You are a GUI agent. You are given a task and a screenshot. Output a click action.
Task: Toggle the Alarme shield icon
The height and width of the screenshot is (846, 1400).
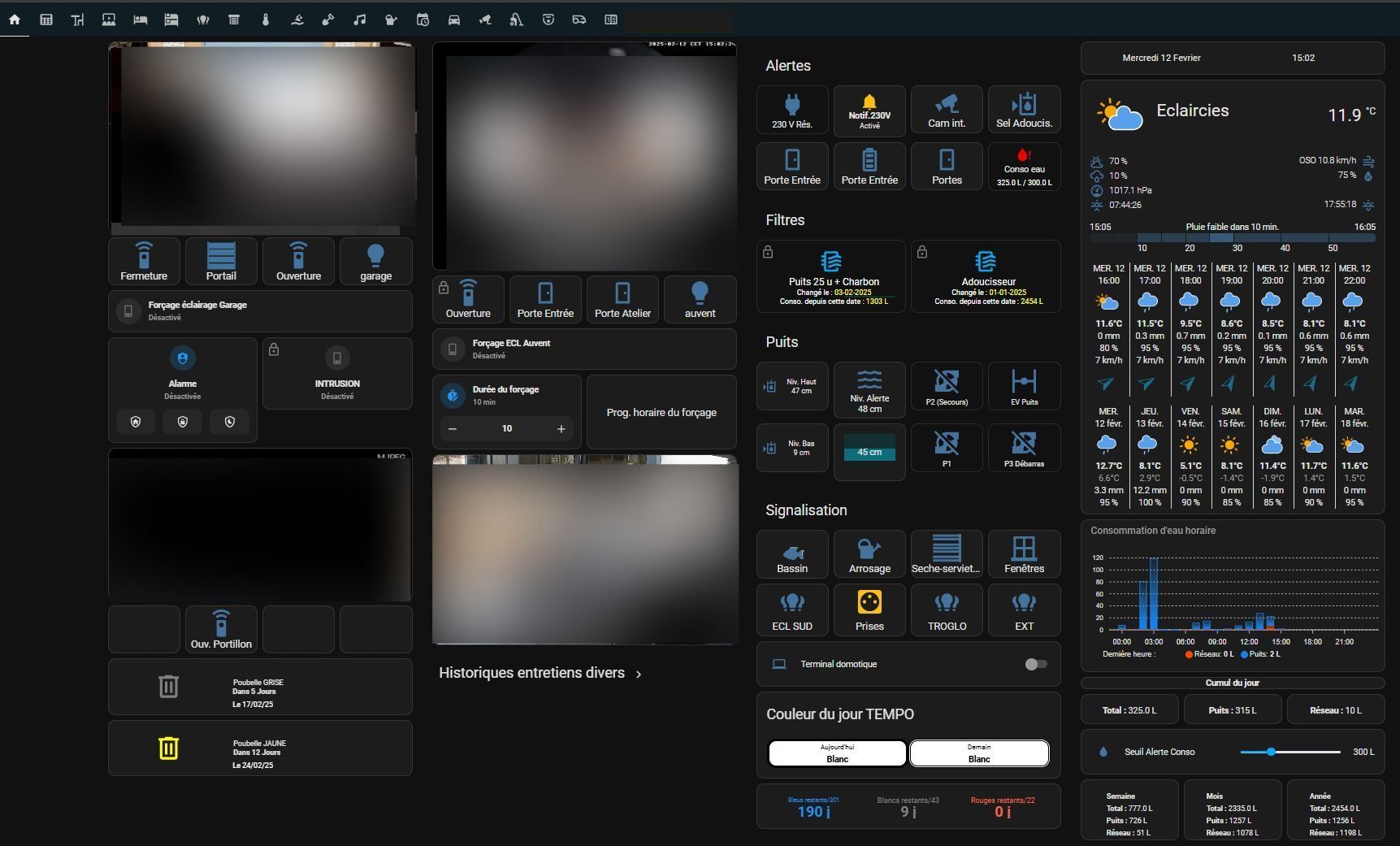pyautogui.click(x=182, y=358)
